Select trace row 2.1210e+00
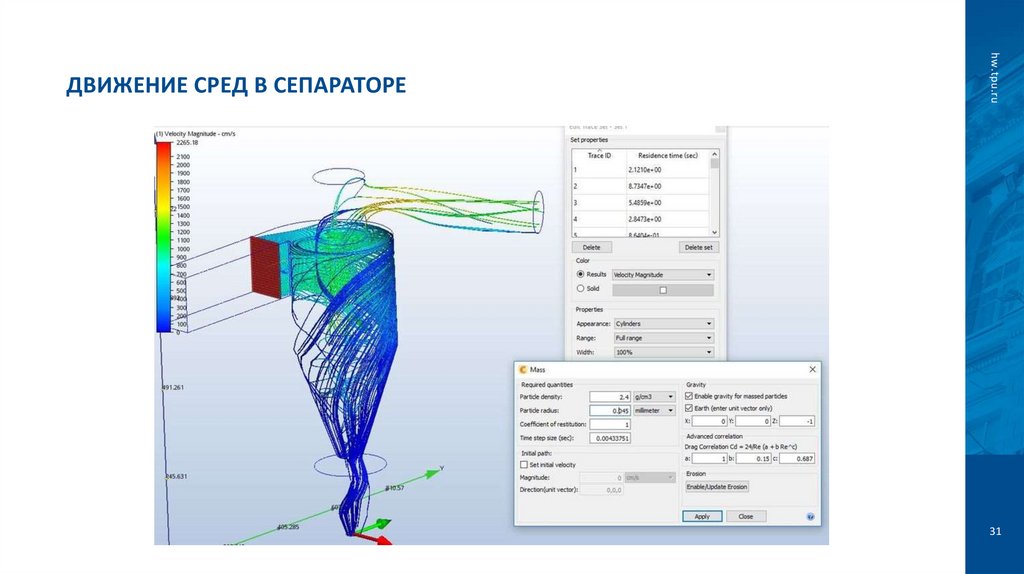 tap(640, 170)
